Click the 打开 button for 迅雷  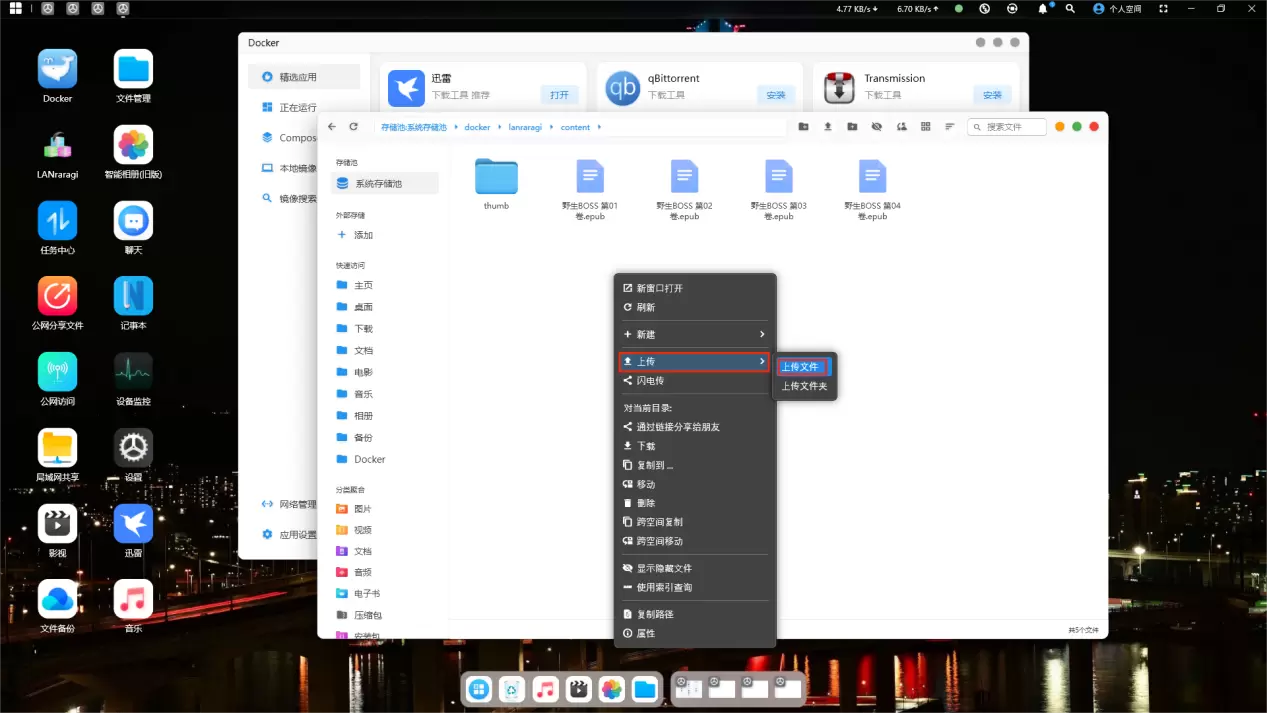[x=559, y=95]
